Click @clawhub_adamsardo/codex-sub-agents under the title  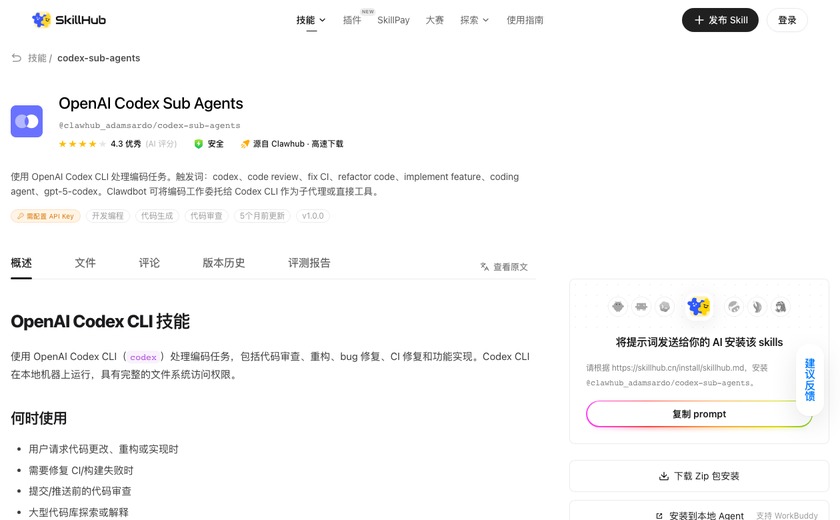click(x=149, y=125)
